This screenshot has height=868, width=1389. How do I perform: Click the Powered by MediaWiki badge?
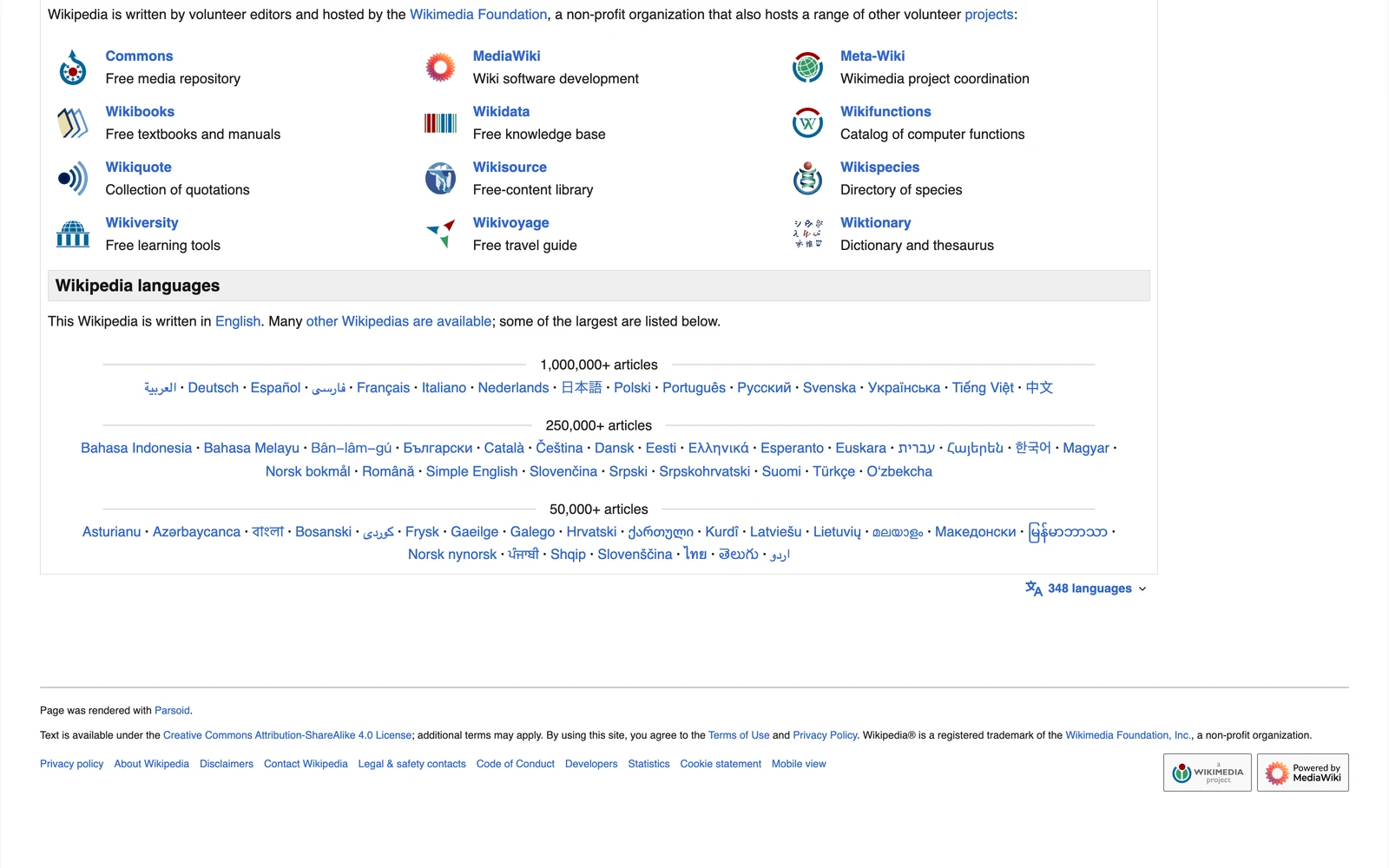pyautogui.click(x=1302, y=773)
